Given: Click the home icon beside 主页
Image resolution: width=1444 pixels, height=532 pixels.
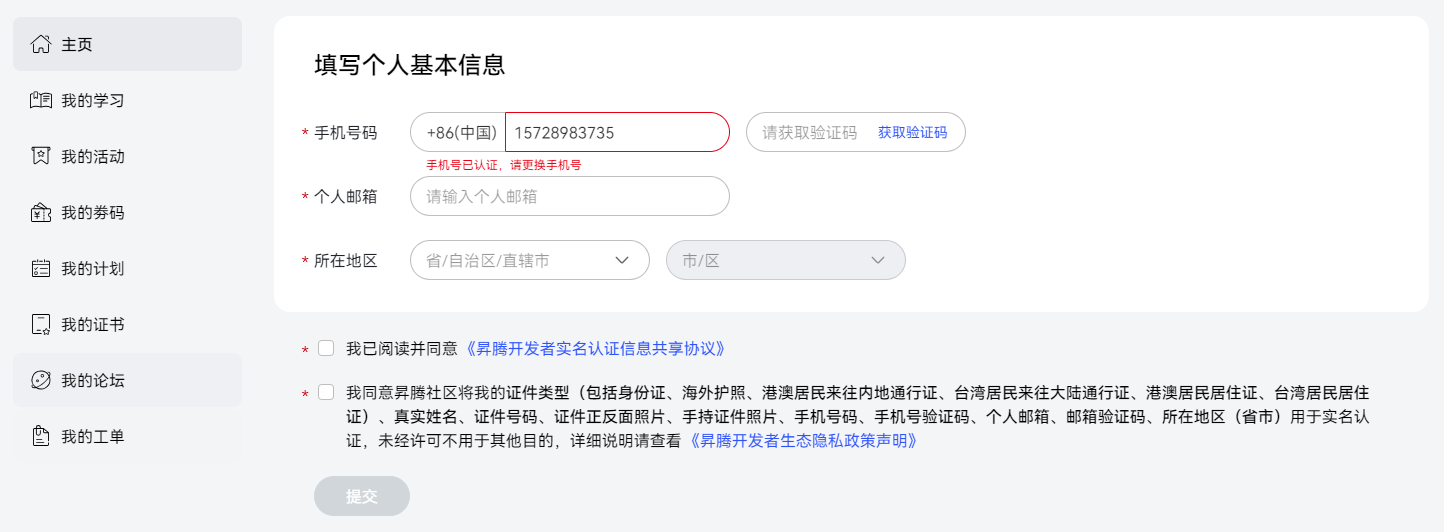Looking at the screenshot, I should [41, 44].
